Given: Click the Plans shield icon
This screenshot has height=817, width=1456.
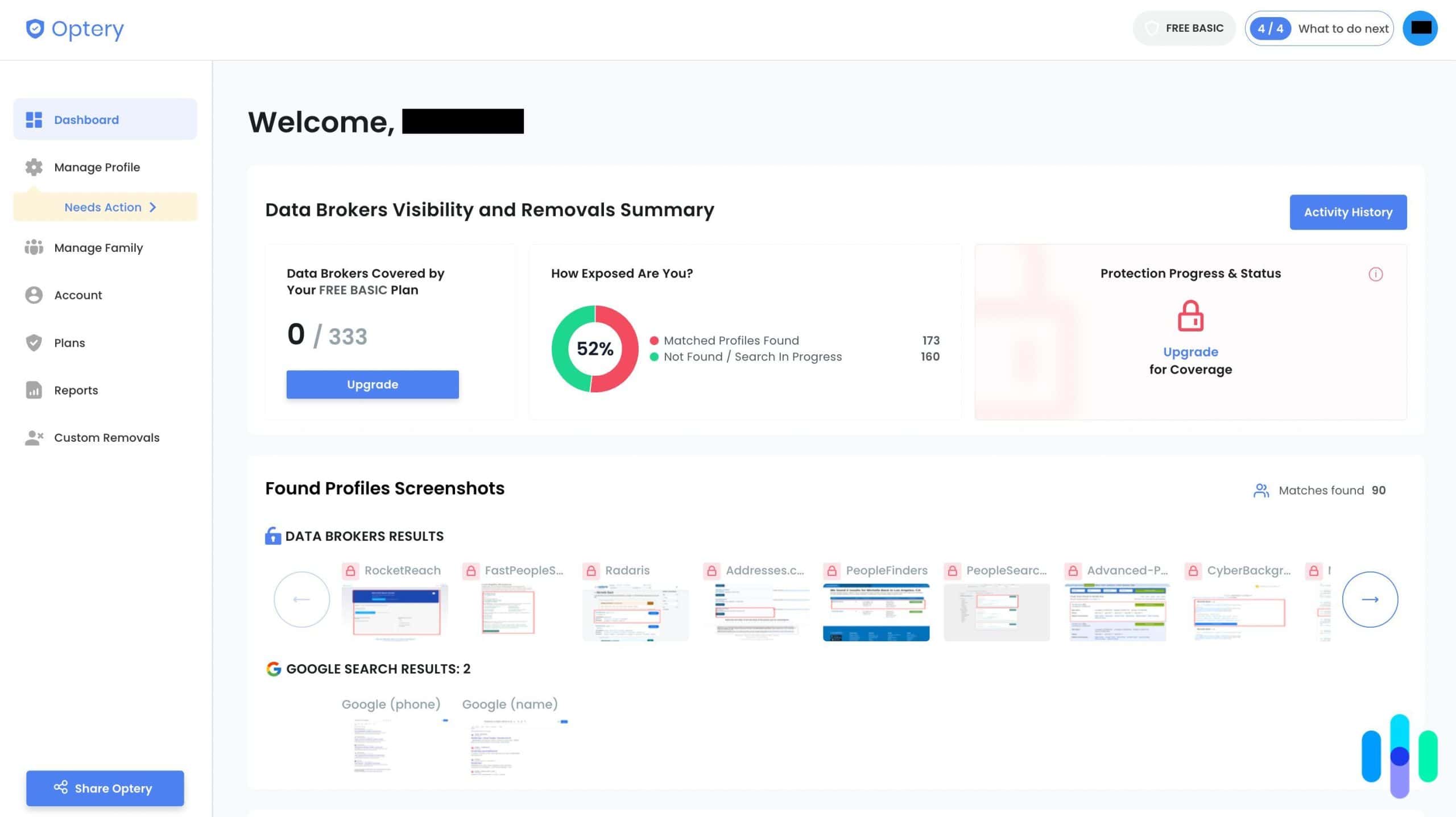Looking at the screenshot, I should coord(33,342).
